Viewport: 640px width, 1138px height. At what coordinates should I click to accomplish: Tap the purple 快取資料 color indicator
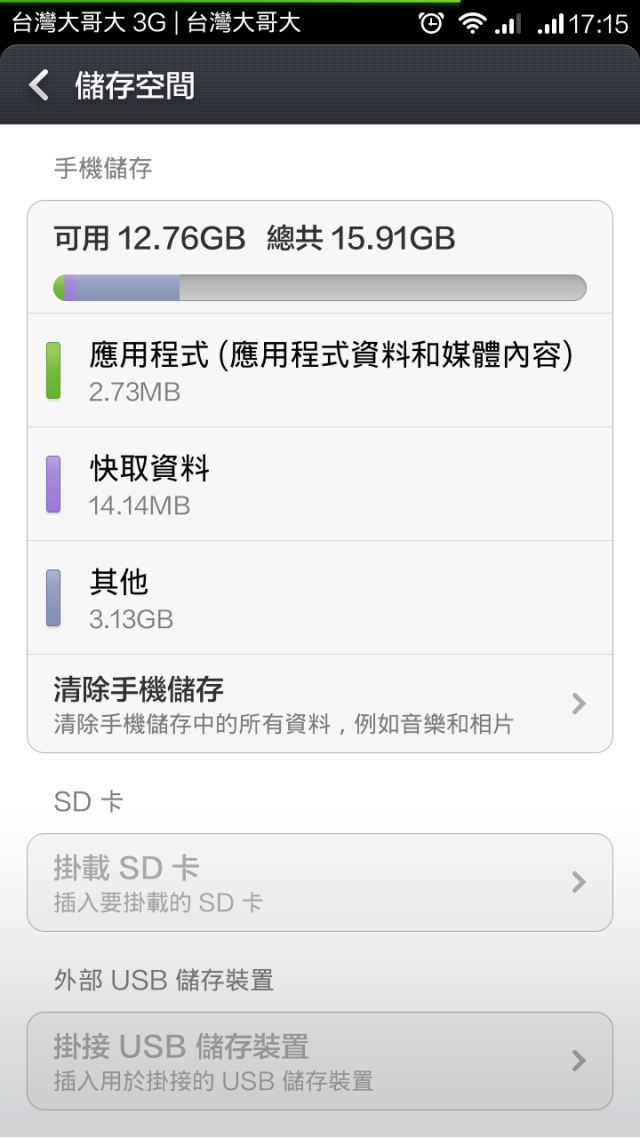(x=53, y=484)
